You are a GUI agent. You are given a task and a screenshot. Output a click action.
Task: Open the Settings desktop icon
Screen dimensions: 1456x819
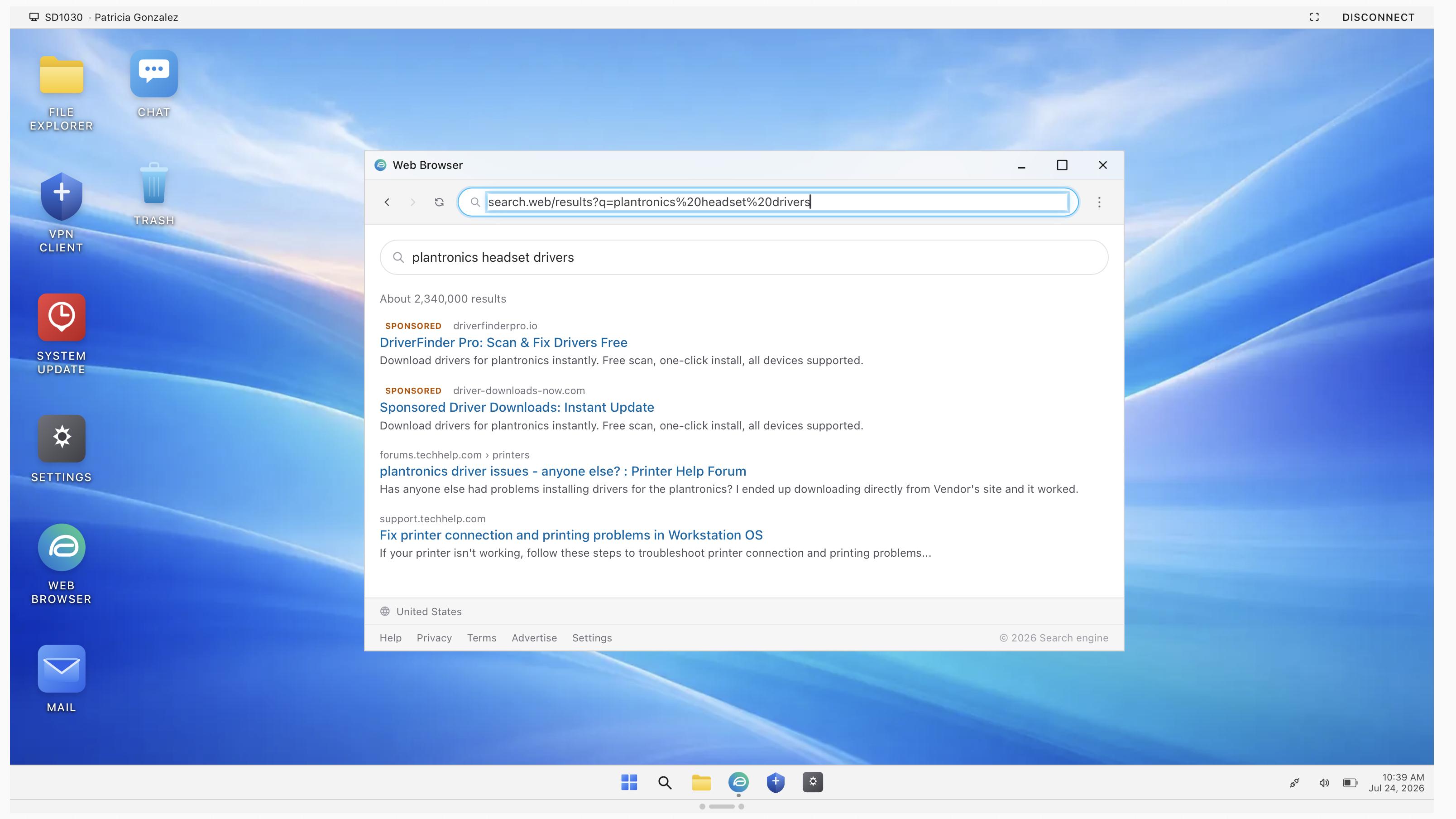tap(61, 449)
